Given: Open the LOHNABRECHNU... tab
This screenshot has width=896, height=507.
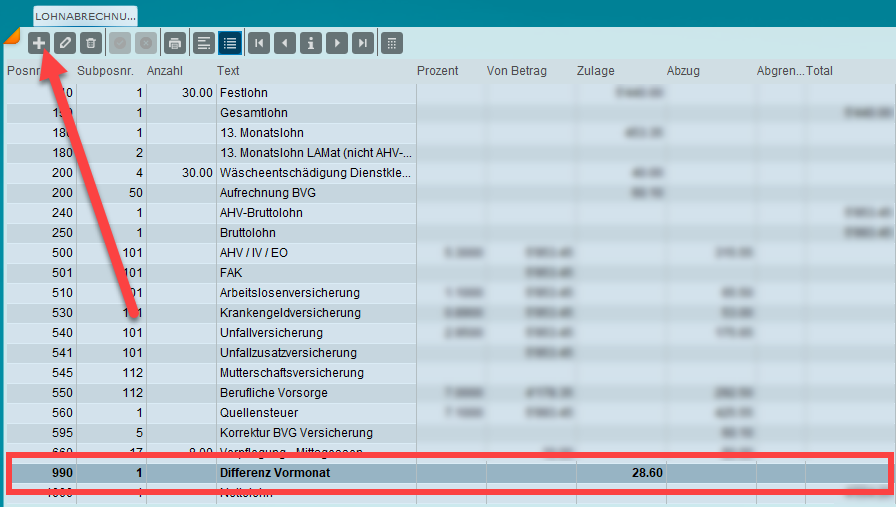Looking at the screenshot, I should click(86, 16).
